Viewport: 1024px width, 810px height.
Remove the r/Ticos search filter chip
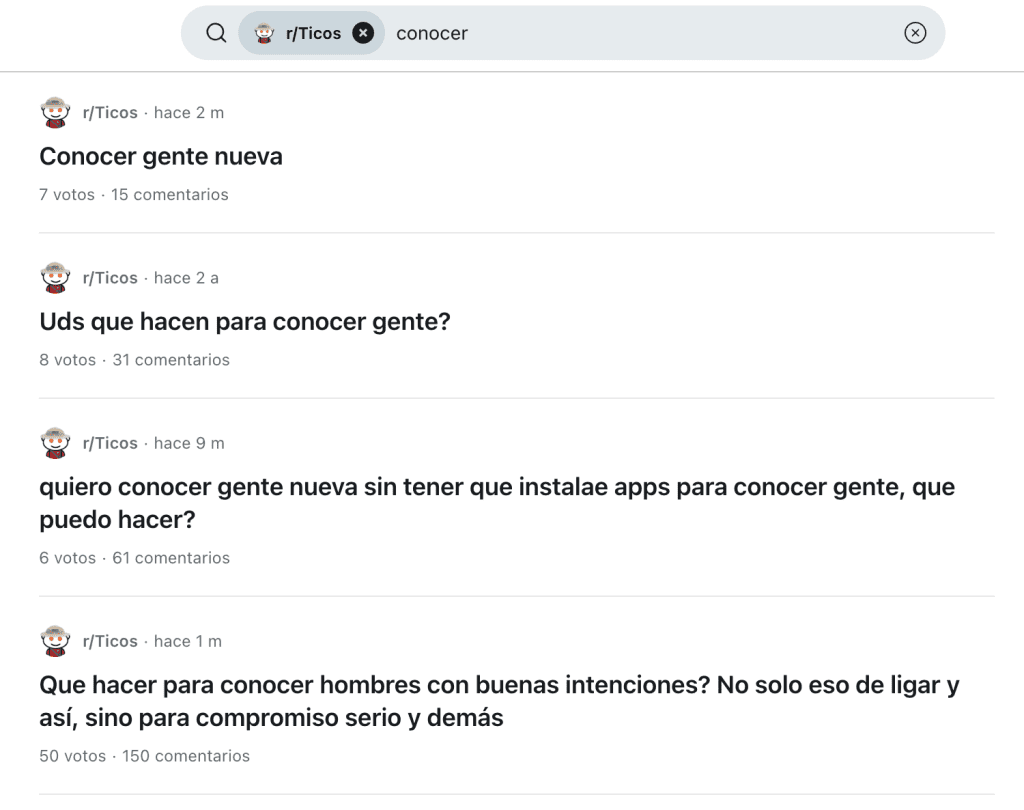click(363, 33)
